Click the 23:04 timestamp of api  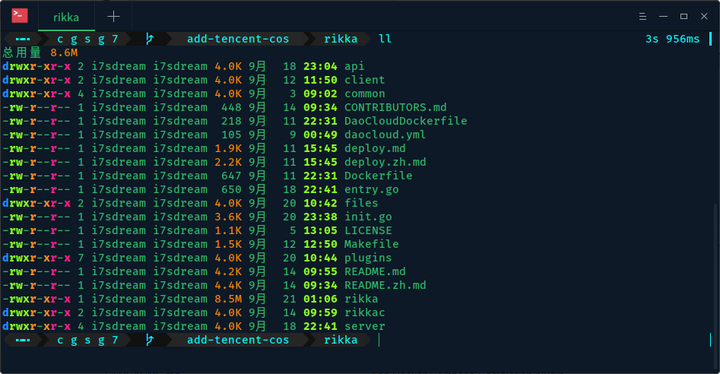(x=320, y=66)
